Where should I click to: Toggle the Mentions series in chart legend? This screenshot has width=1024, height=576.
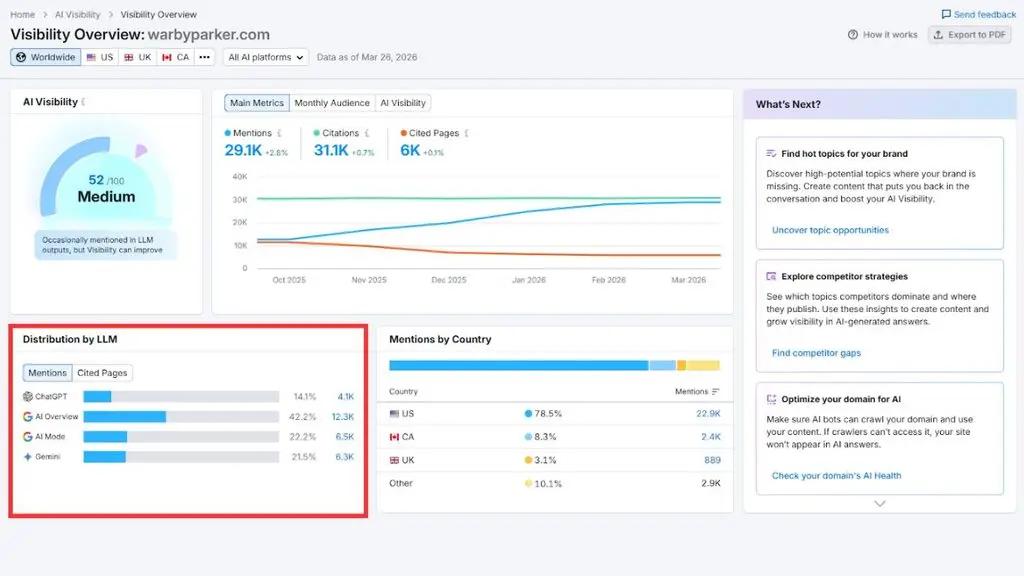click(x=248, y=133)
